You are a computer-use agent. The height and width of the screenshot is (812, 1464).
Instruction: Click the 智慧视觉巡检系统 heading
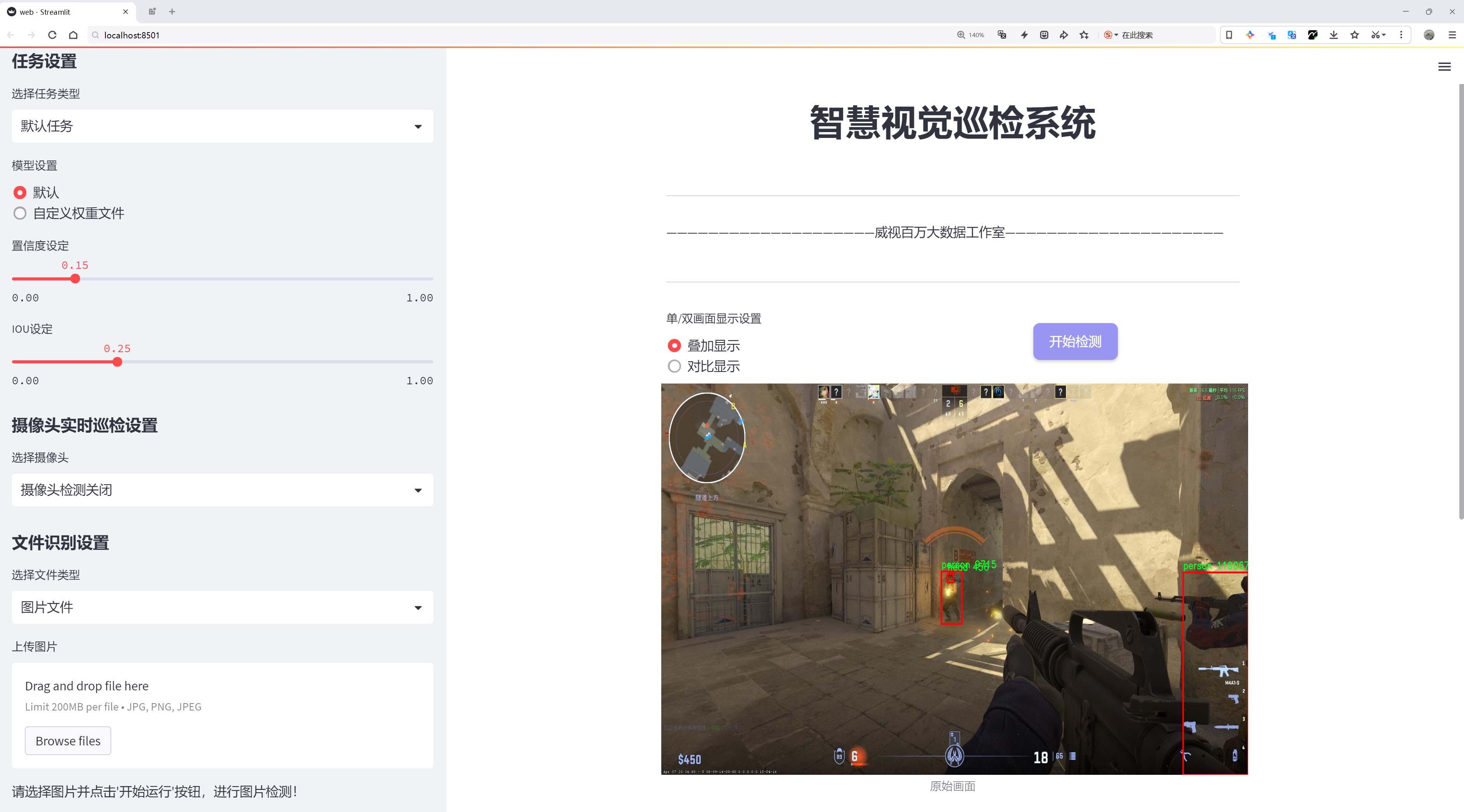click(952, 123)
